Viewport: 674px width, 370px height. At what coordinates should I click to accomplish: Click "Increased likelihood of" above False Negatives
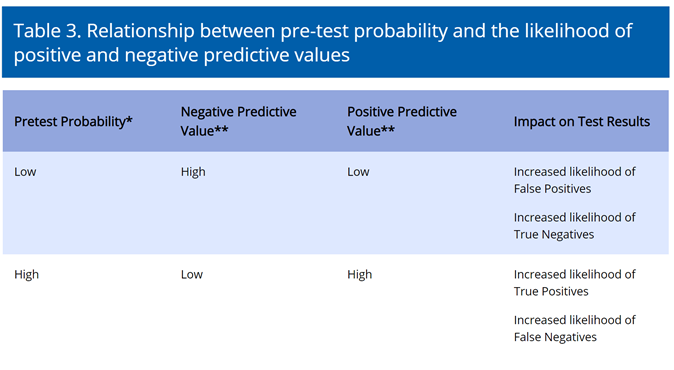point(574,320)
